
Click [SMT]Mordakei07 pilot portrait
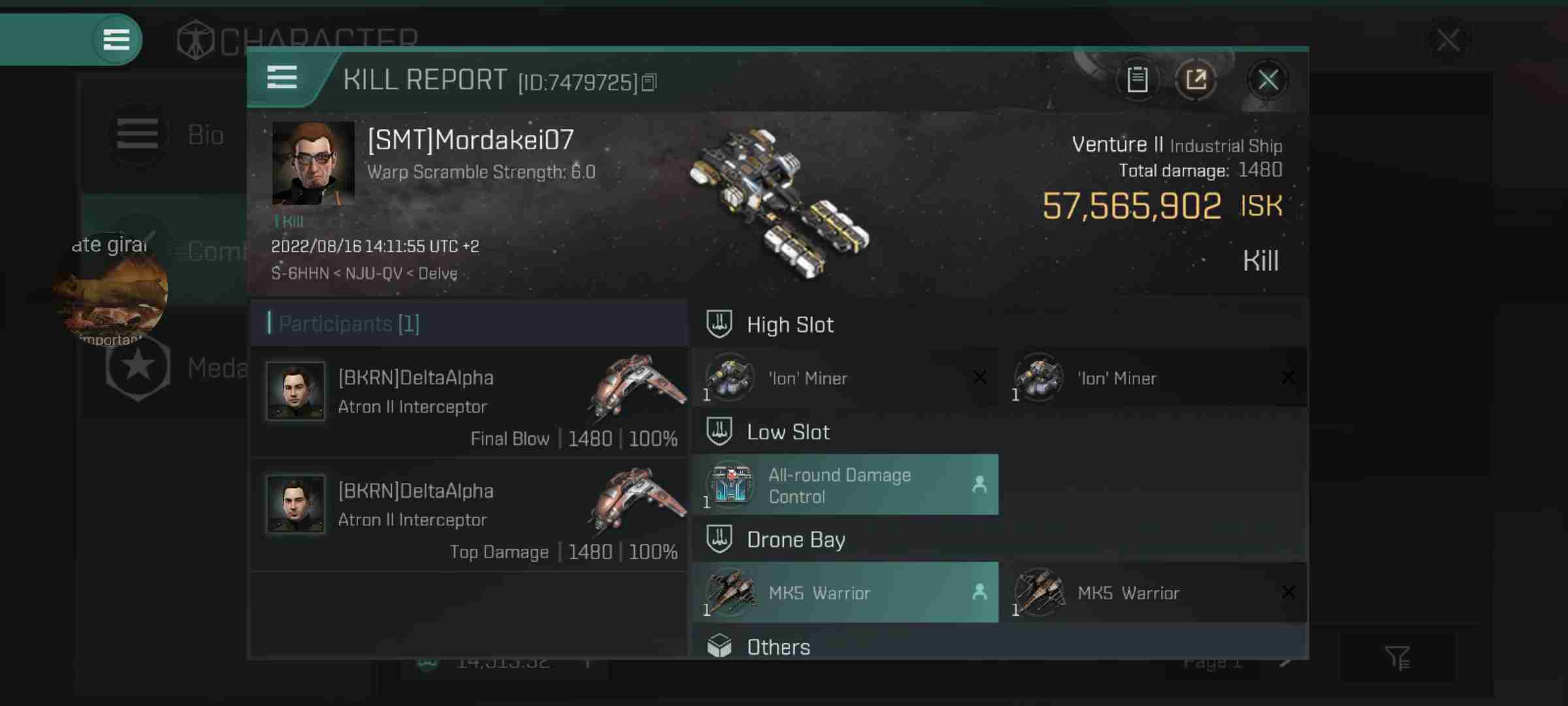pyautogui.click(x=312, y=162)
